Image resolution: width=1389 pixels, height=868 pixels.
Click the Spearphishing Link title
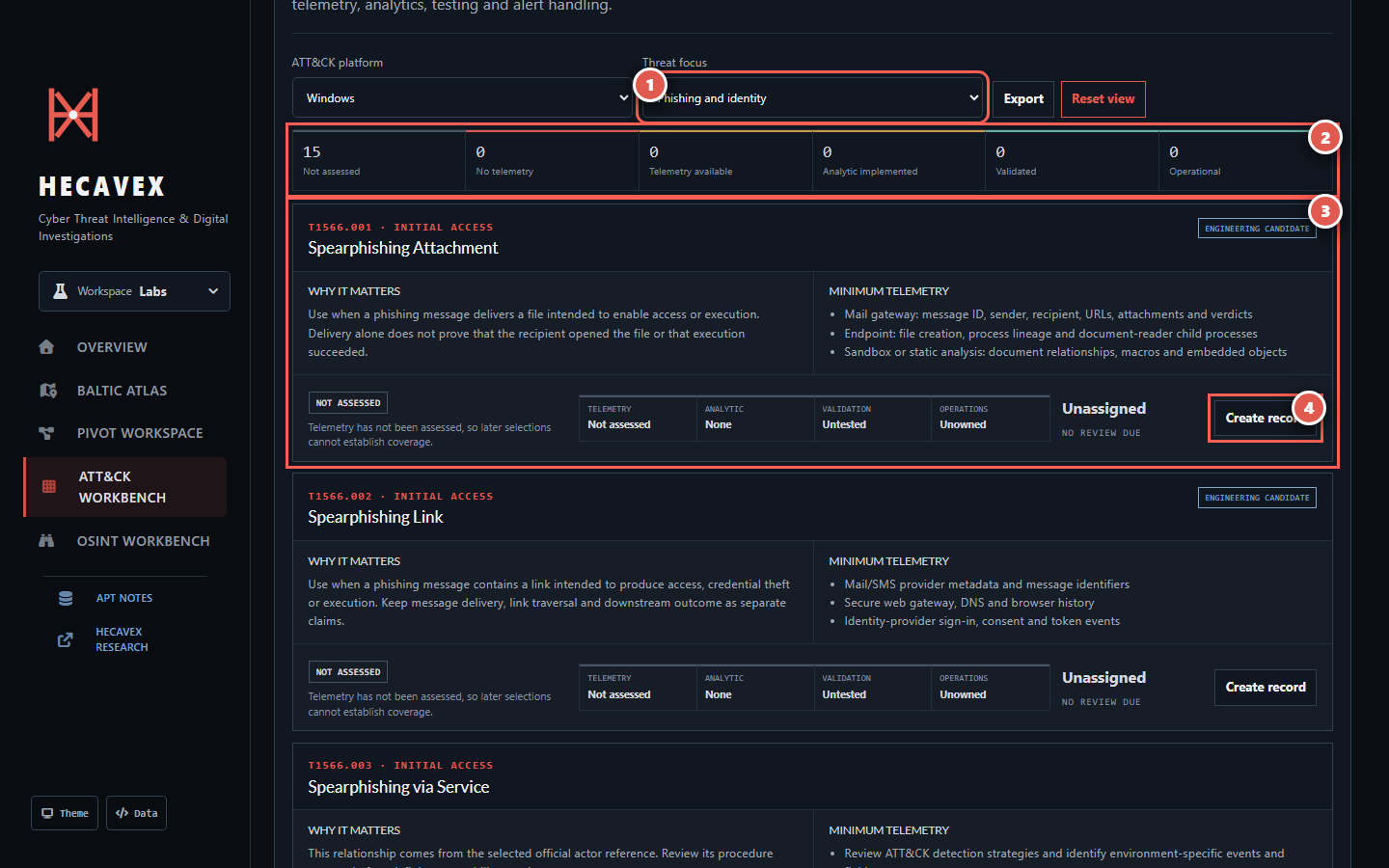point(375,517)
